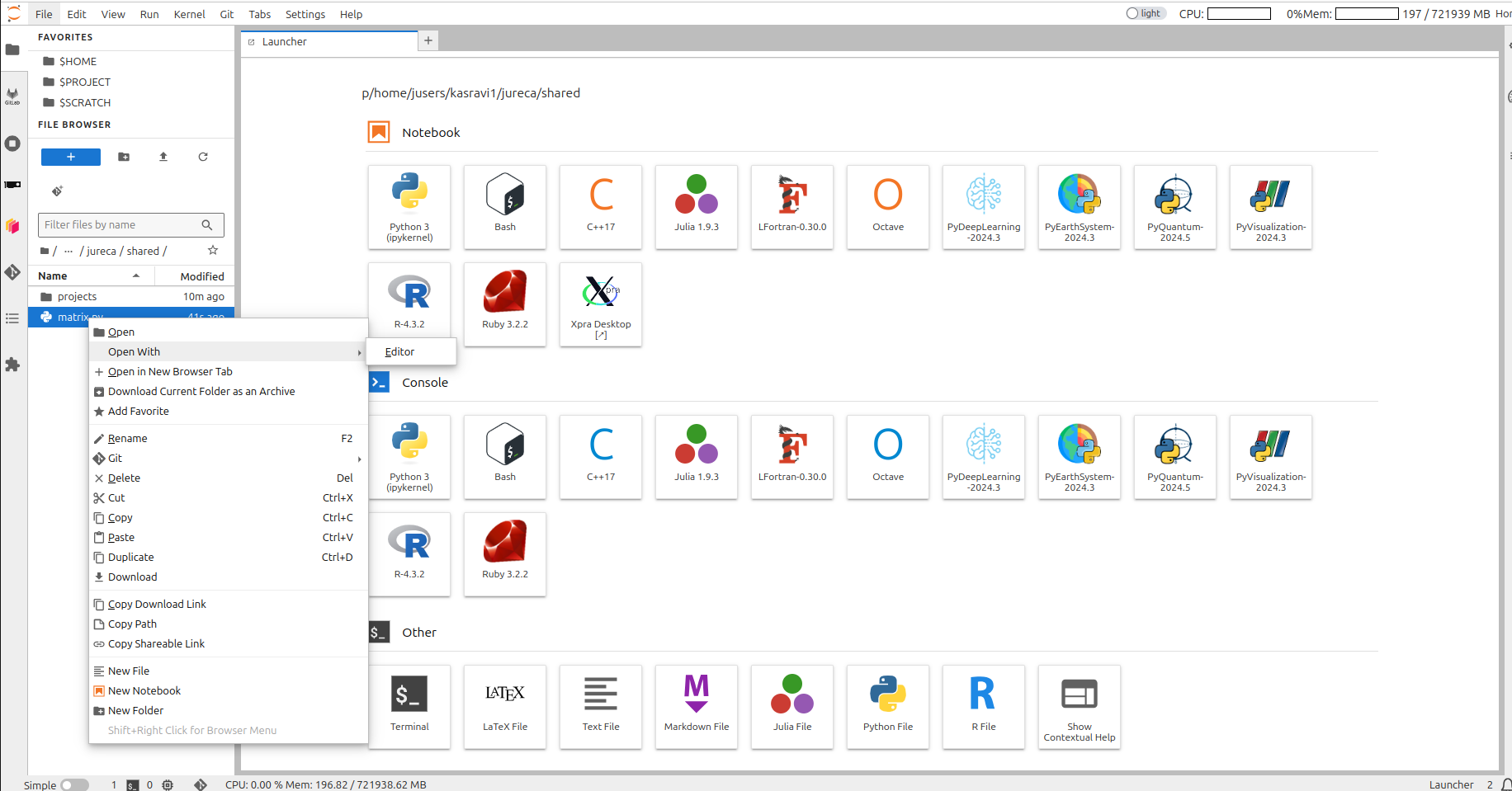This screenshot has height=791, width=1512.
Task: Toggle Name column sort order
Action: pyautogui.click(x=91, y=276)
